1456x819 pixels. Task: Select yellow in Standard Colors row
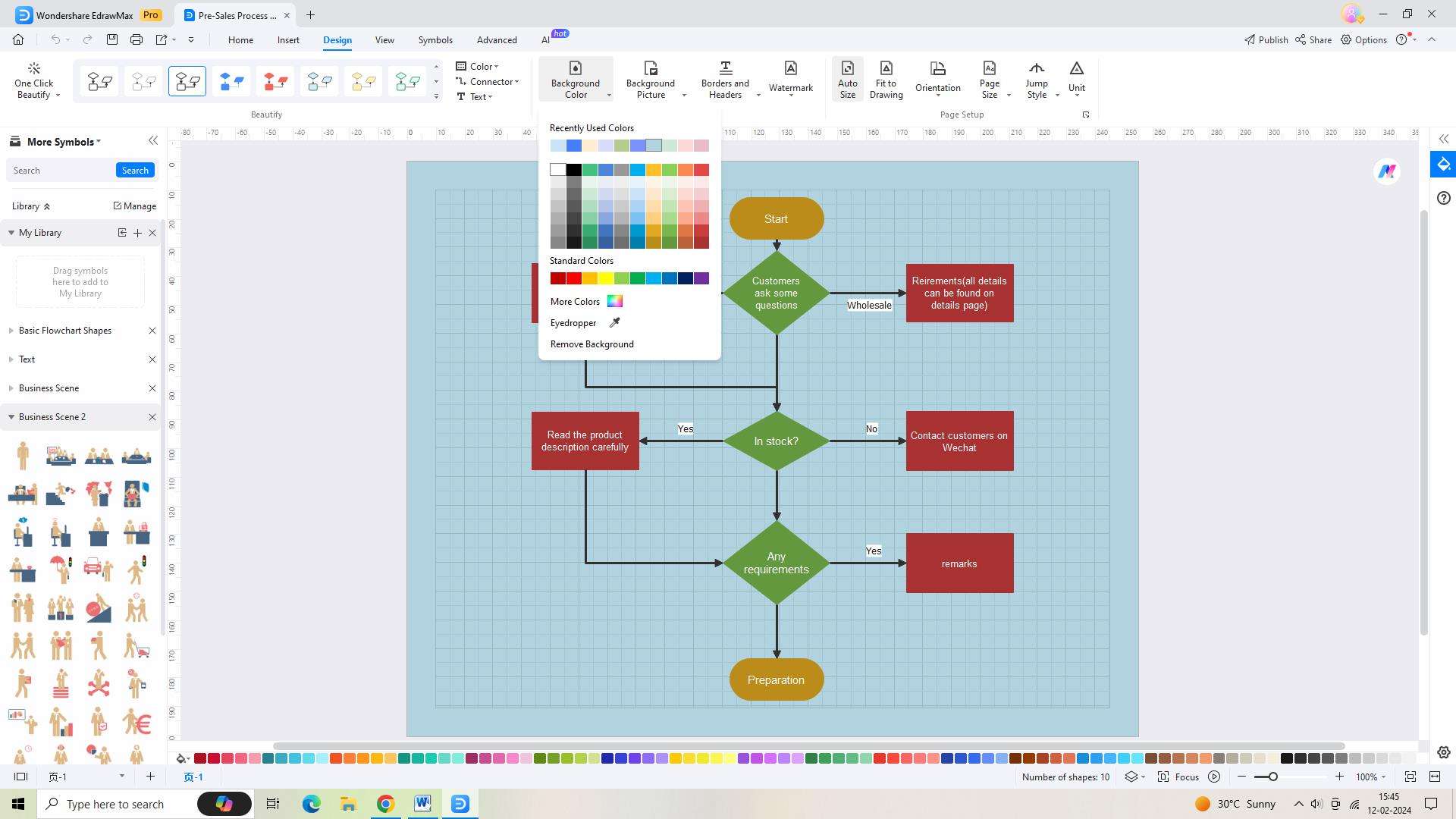(x=606, y=278)
